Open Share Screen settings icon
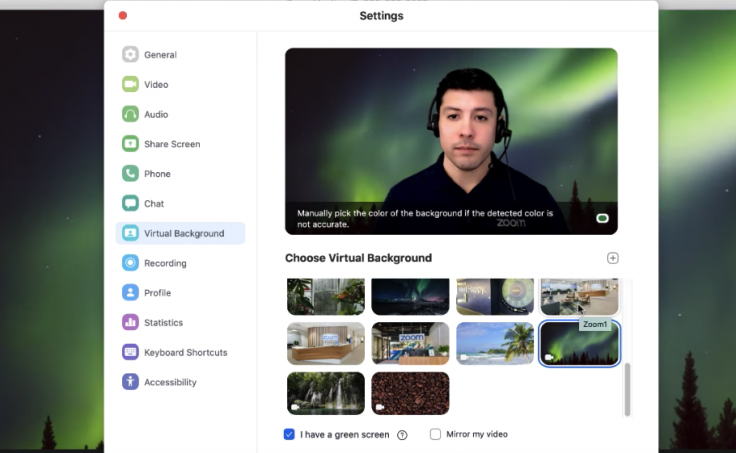 130,144
